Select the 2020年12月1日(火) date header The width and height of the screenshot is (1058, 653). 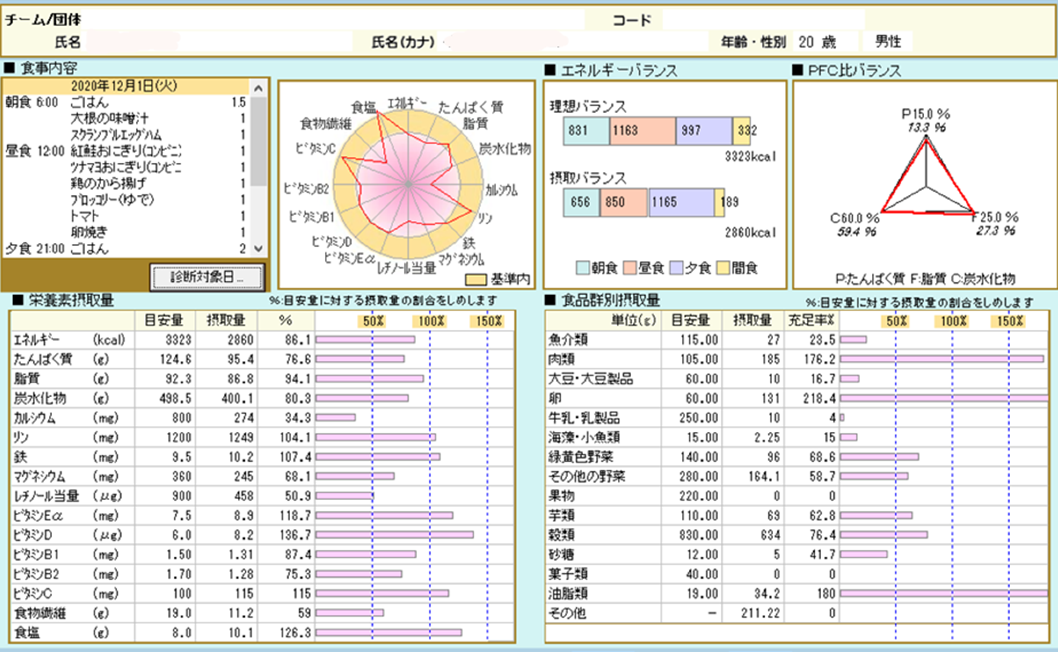121,87
